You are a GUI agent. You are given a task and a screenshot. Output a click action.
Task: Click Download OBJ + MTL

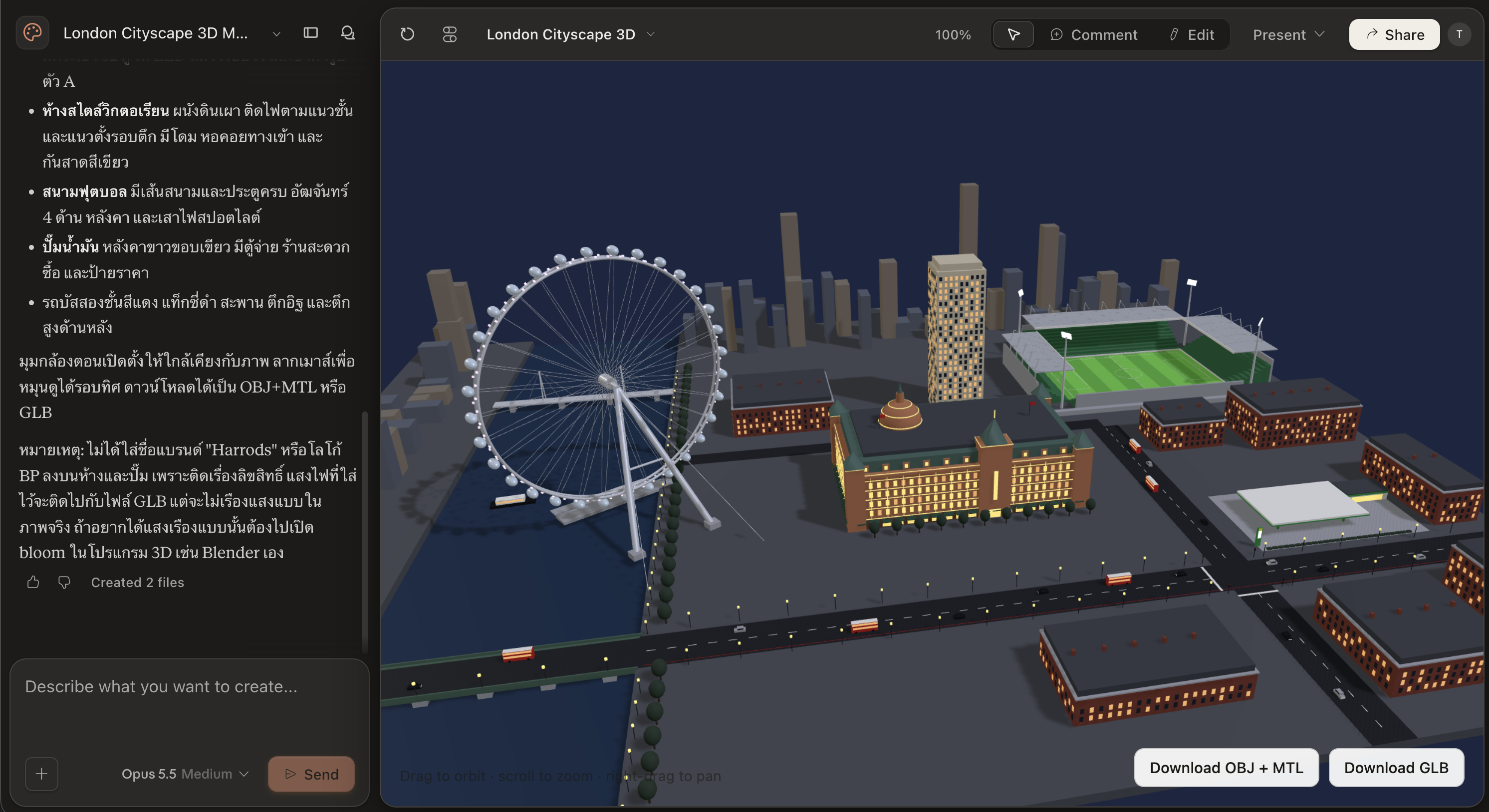click(x=1226, y=768)
